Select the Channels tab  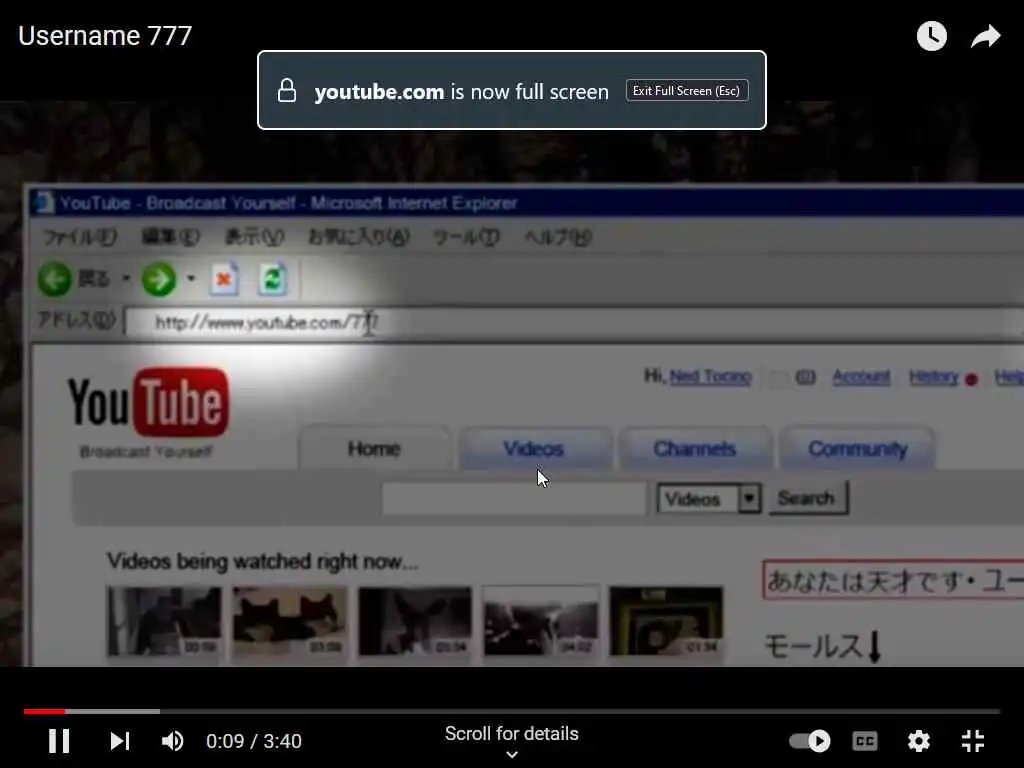[x=695, y=449]
